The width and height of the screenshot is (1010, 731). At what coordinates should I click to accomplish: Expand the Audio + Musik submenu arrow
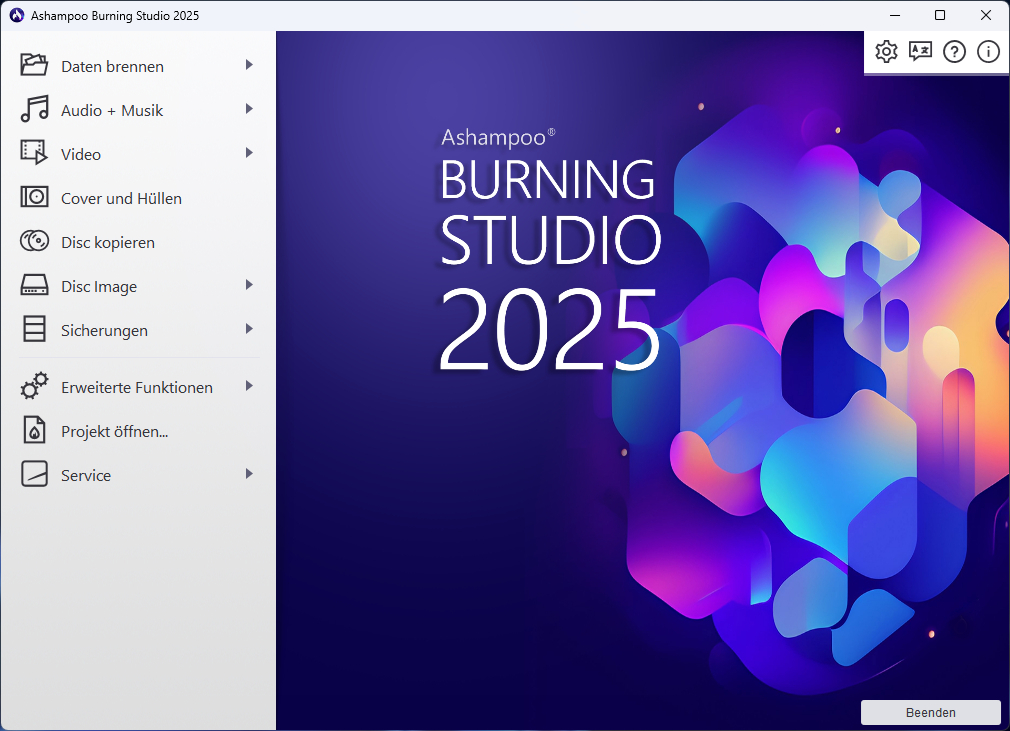point(249,109)
